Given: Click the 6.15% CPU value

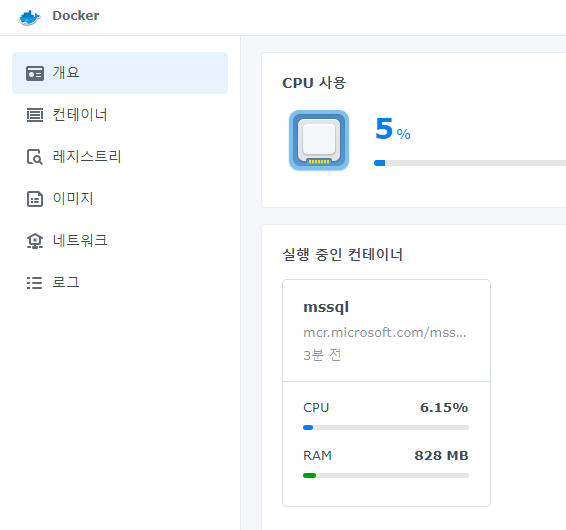Looking at the screenshot, I should coord(444,408).
